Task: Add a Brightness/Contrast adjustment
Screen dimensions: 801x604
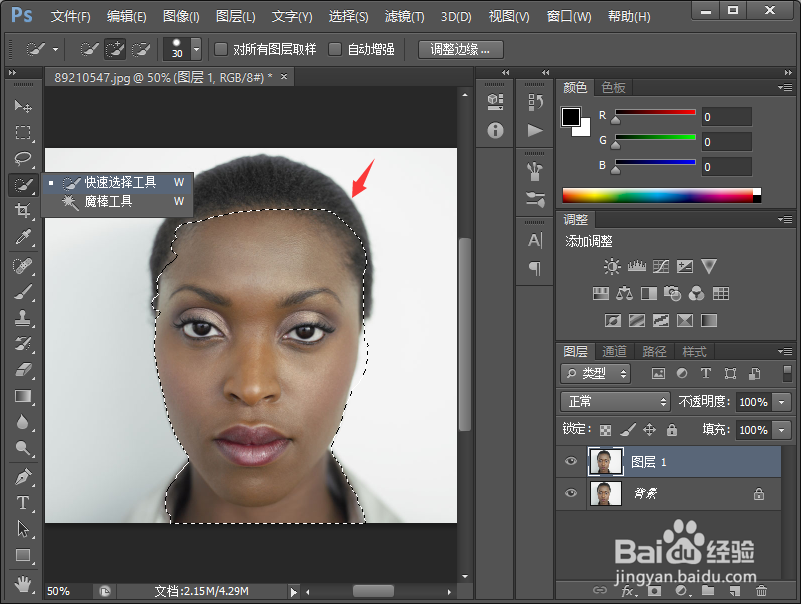Action: pos(611,266)
